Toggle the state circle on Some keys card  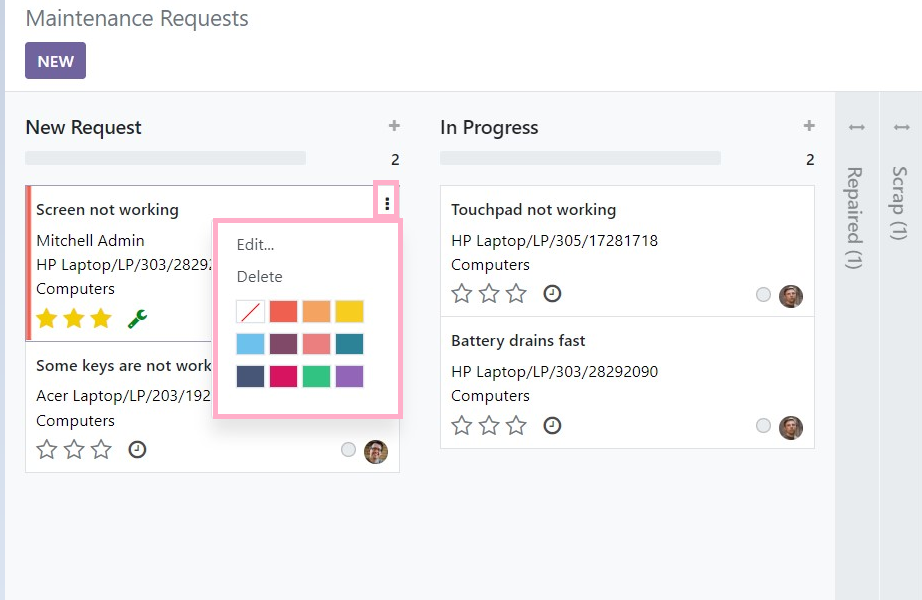point(348,450)
